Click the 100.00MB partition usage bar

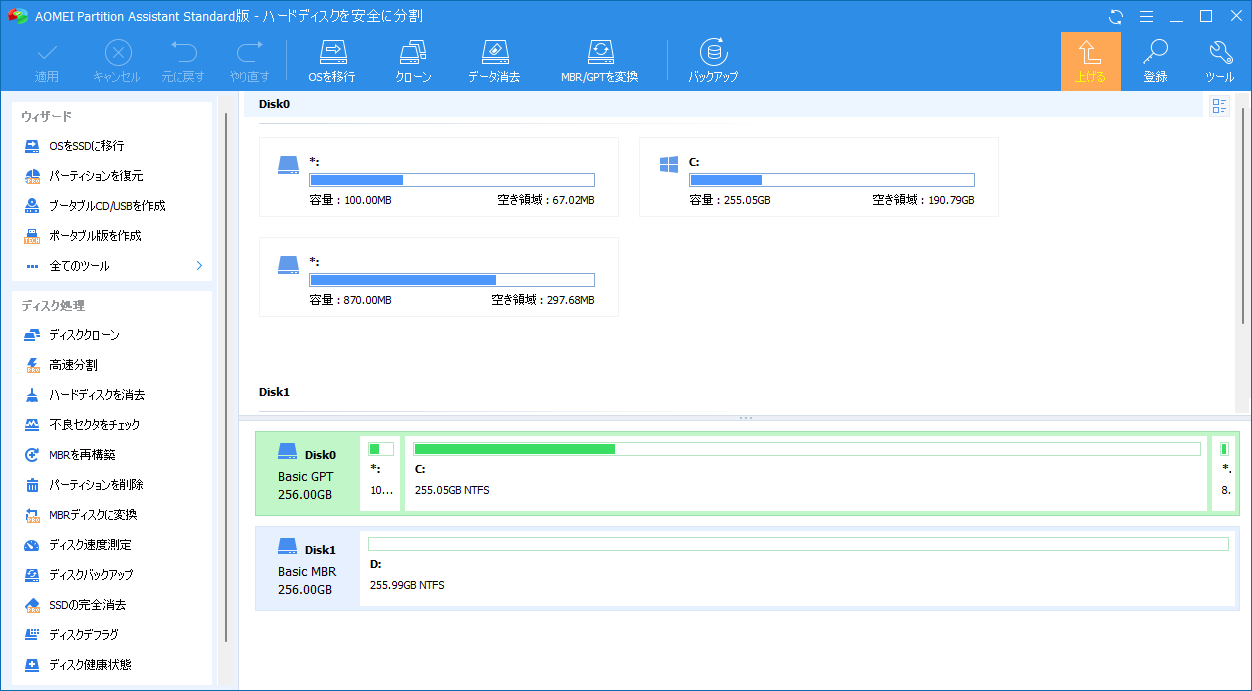pos(452,180)
